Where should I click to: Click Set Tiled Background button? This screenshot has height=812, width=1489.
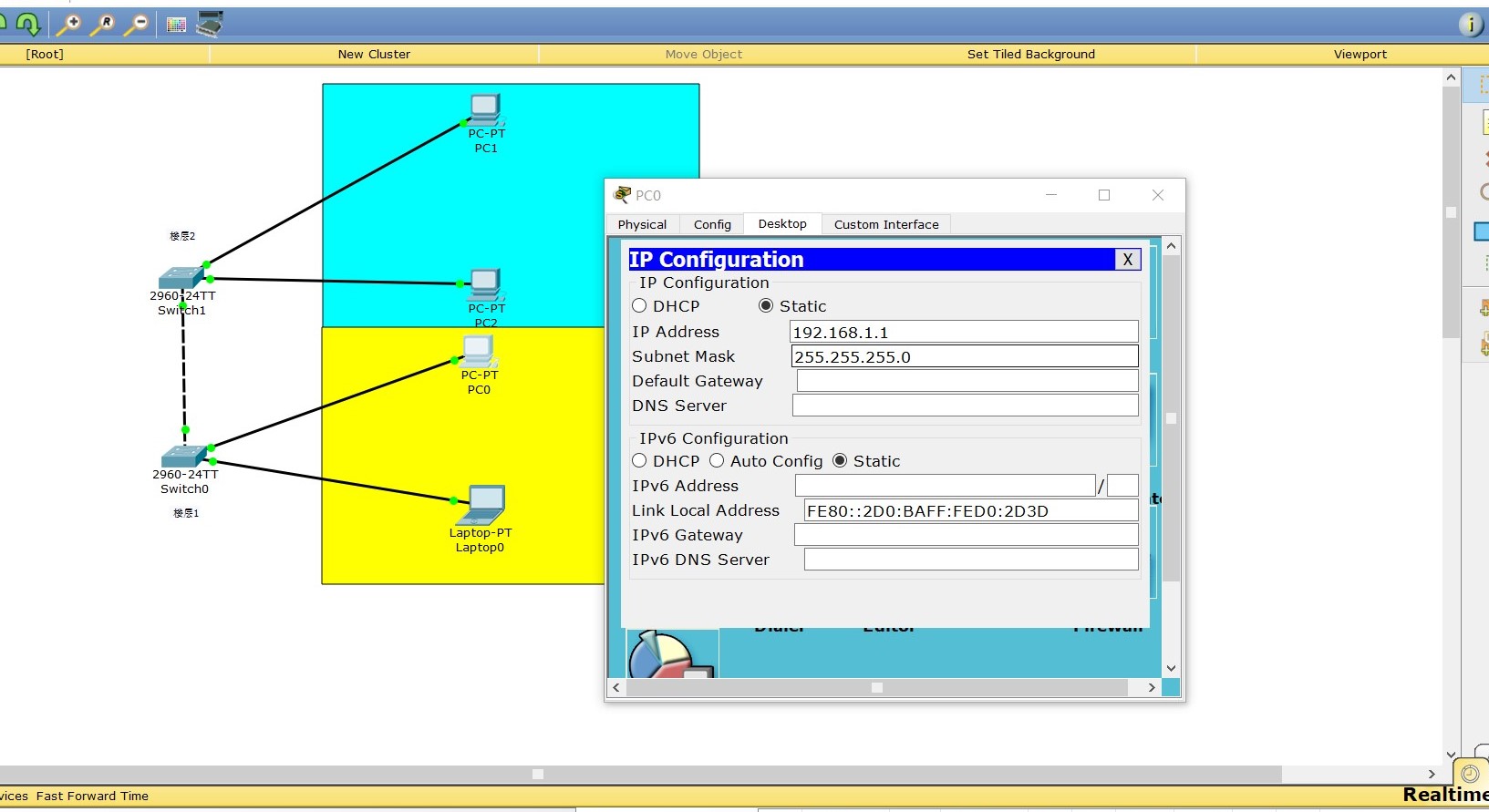[x=1031, y=54]
